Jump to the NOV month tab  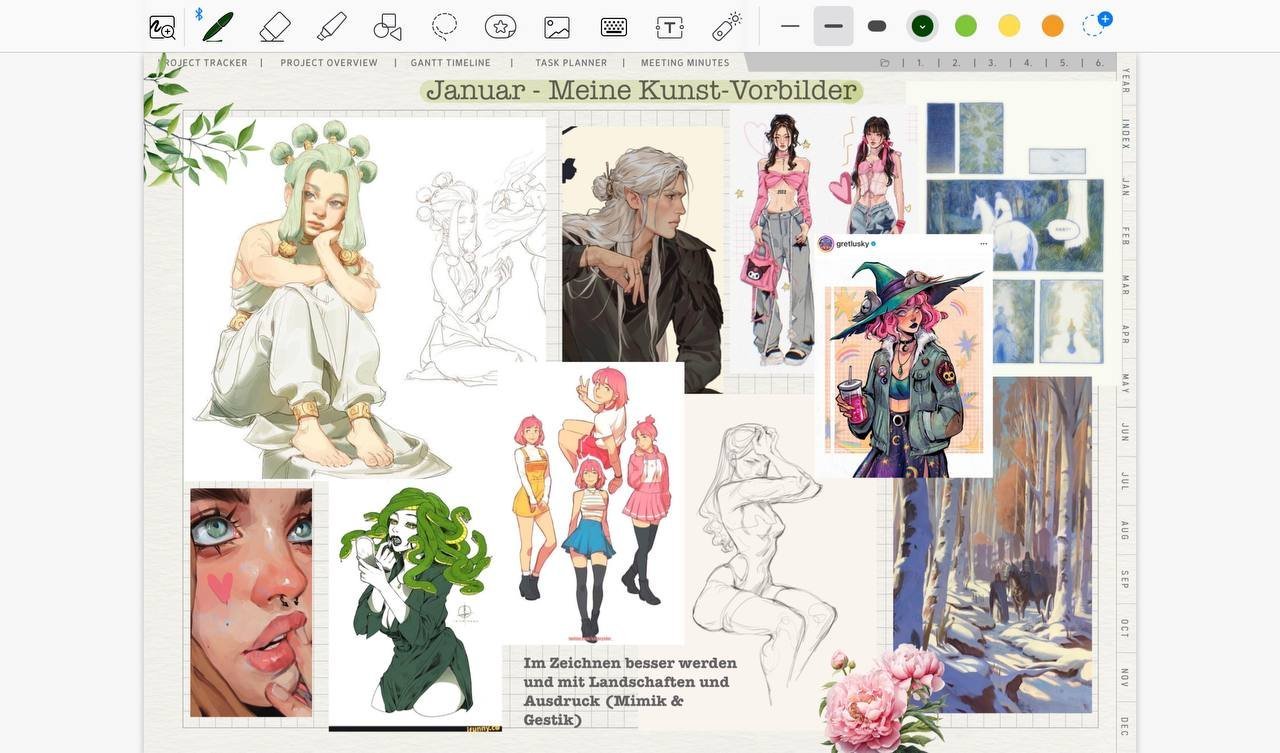click(1126, 677)
